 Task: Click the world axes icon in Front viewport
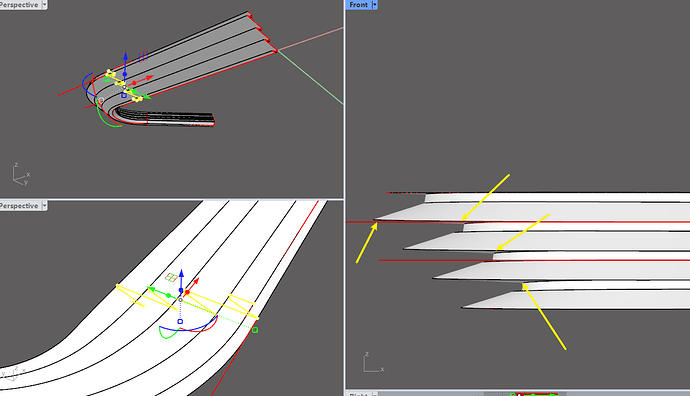tap(373, 363)
